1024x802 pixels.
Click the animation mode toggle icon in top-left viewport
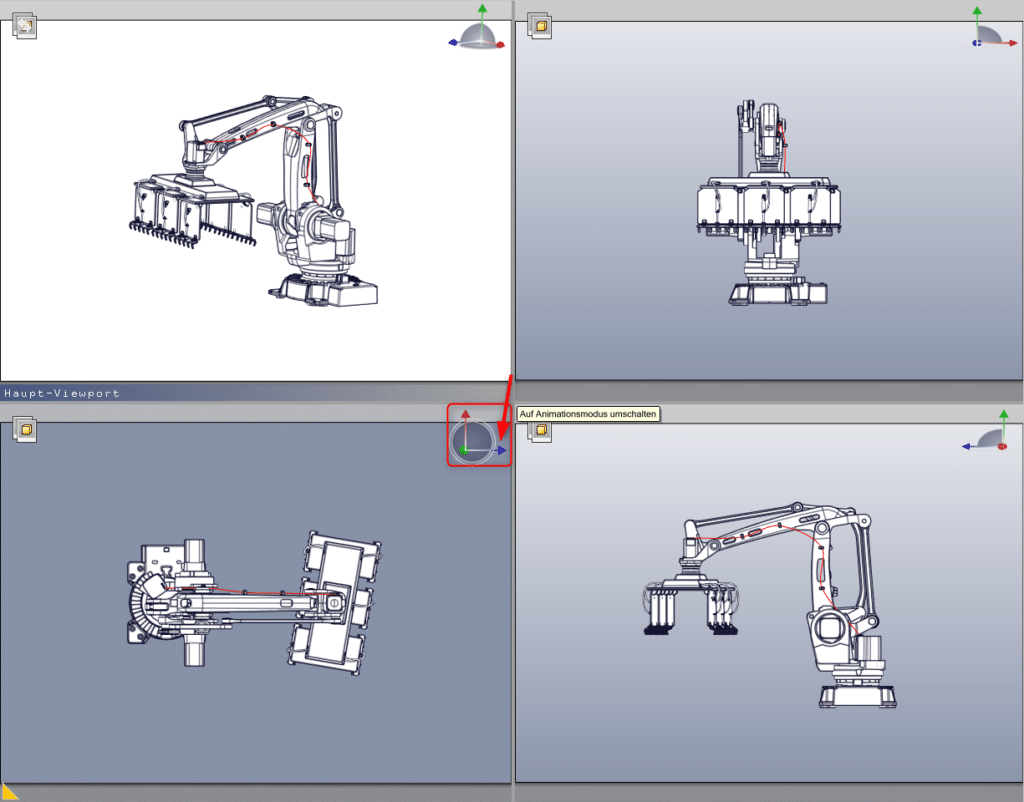click(x=27, y=26)
